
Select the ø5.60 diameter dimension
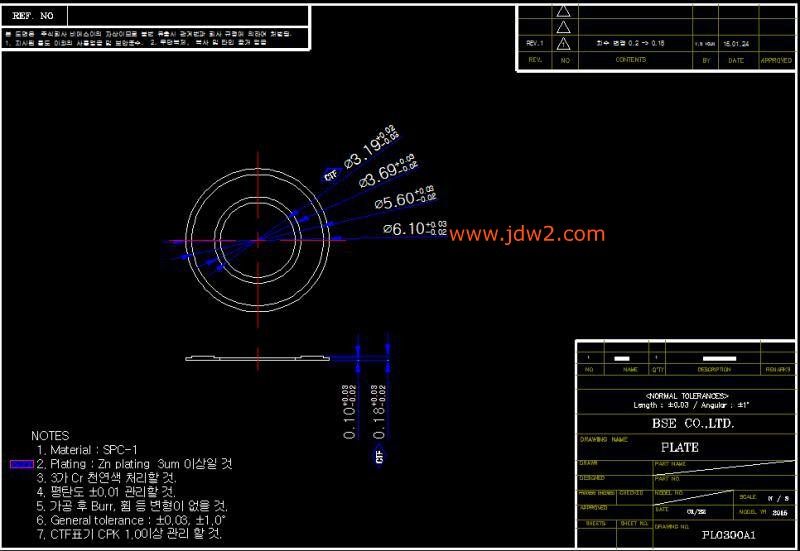(x=404, y=199)
